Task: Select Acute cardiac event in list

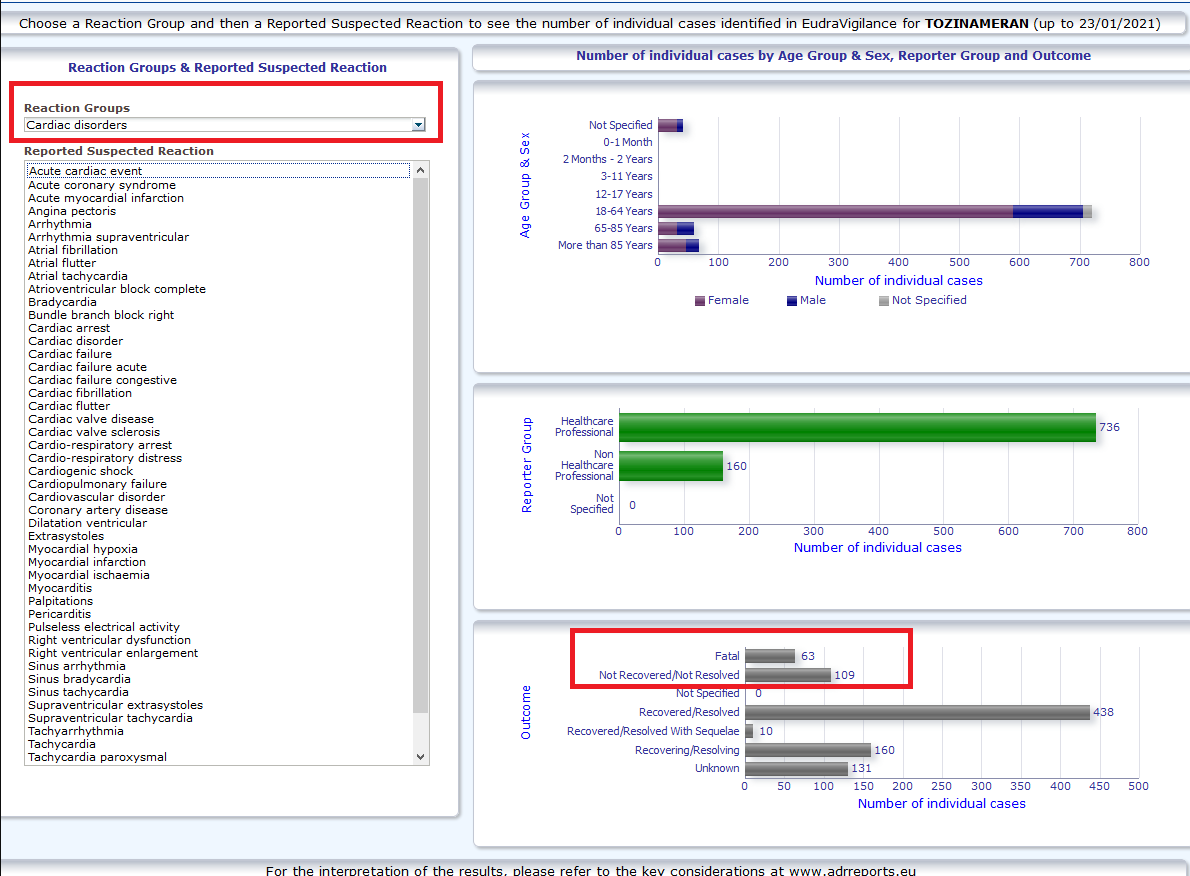Action: (x=85, y=171)
